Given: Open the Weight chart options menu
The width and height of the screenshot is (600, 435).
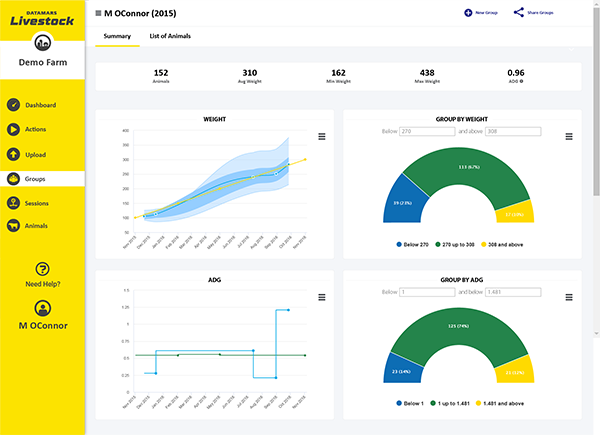Looking at the screenshot, I should coord(321,137).
